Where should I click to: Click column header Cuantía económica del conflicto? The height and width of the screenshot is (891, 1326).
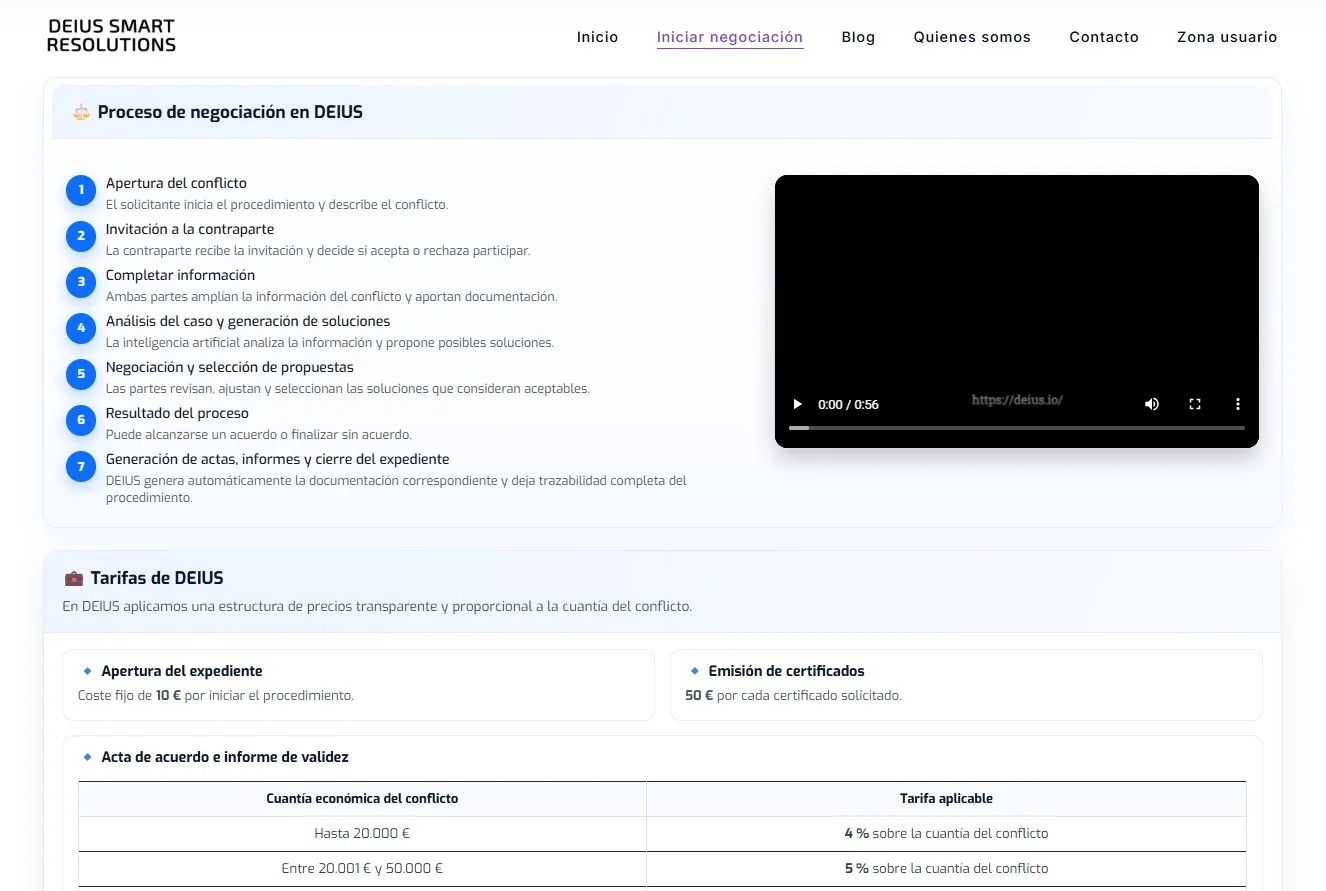point(362,798)
